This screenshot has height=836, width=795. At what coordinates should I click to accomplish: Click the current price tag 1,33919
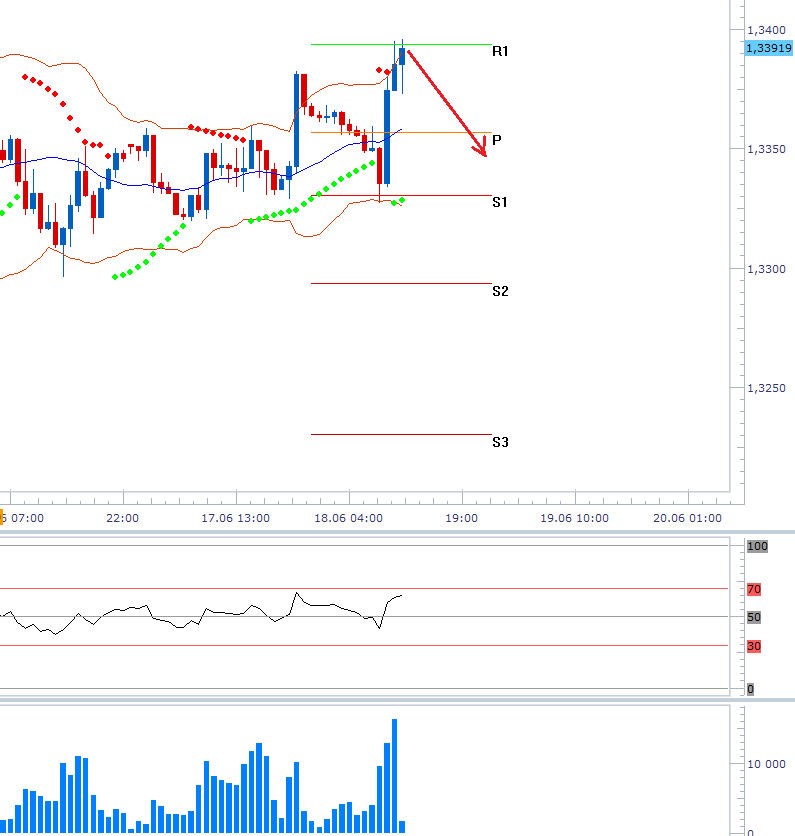pos(768,49)
